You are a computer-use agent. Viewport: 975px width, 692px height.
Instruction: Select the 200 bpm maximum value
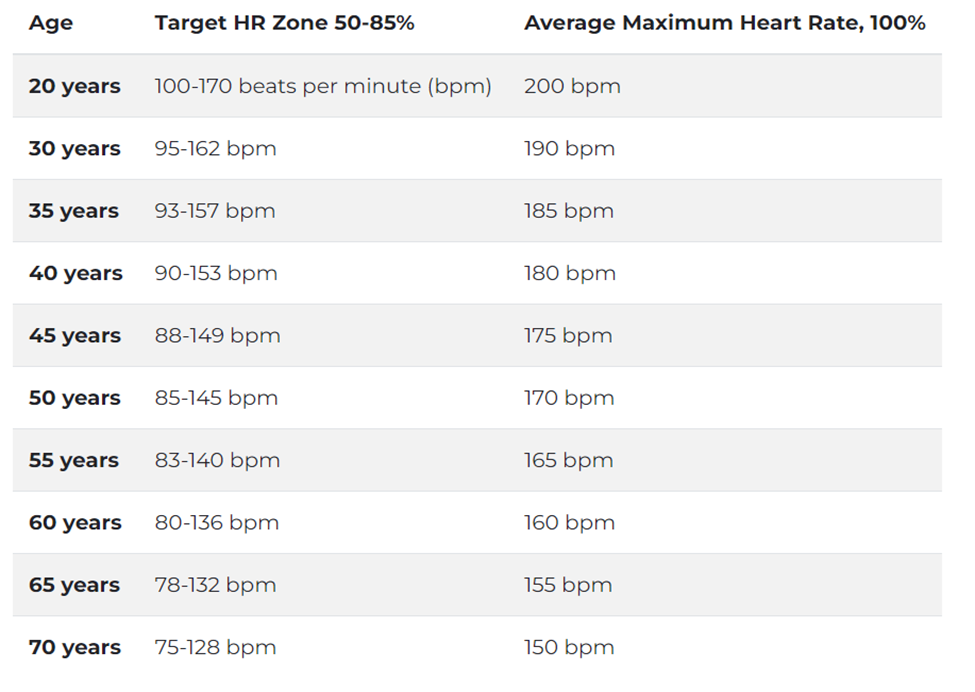(572, 86)
